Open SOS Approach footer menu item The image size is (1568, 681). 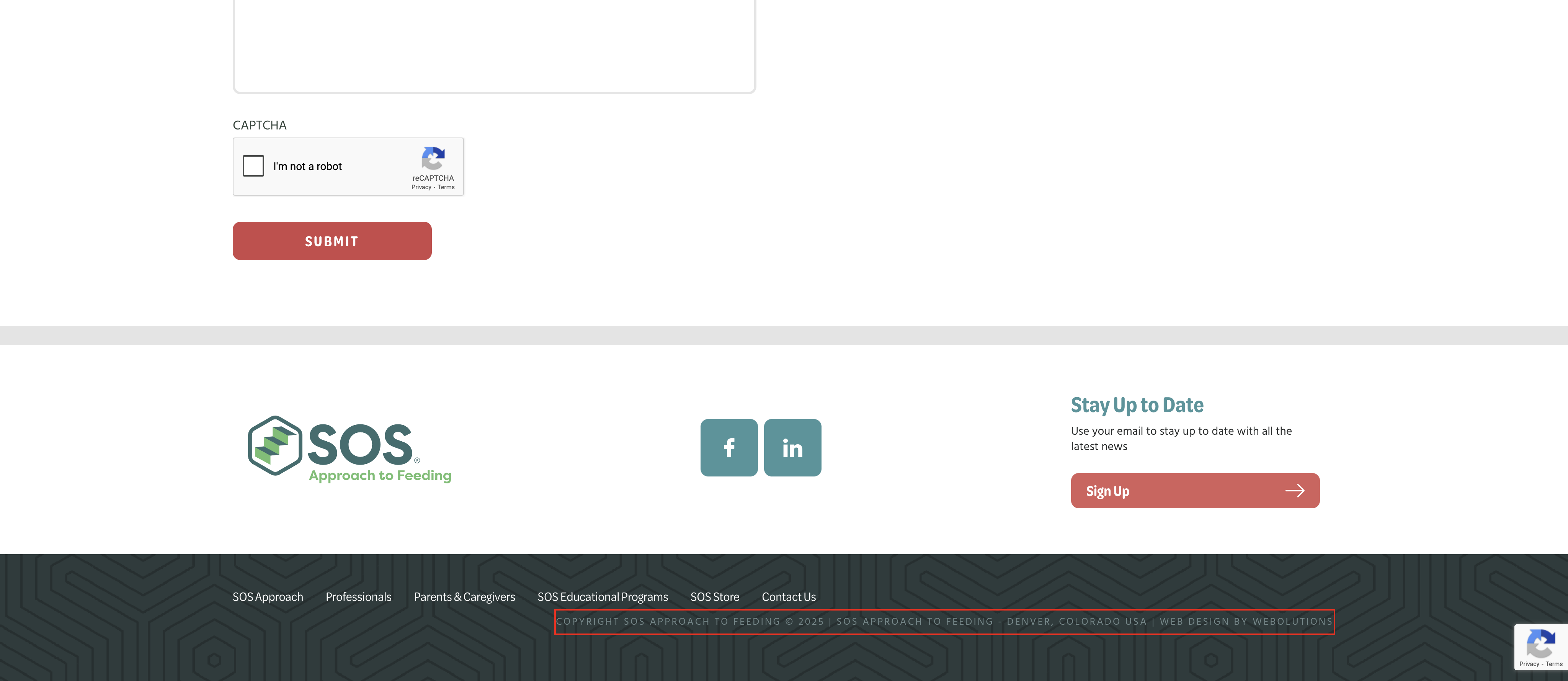tap(268, 597)
